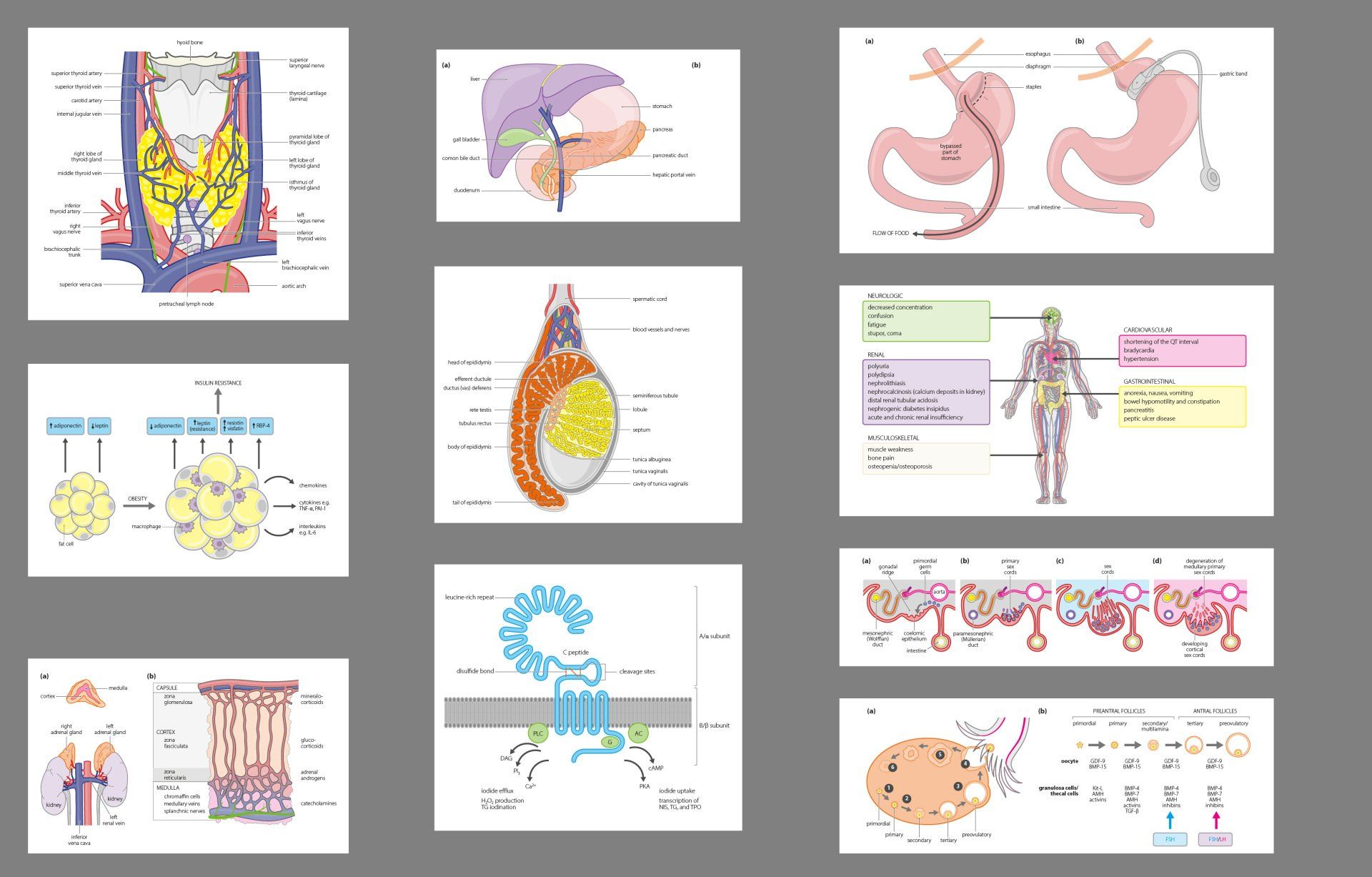This screenshot has width=1372, height=877.
Task: Open the testis and epididymis illustration
Action: click(x=588, y=395)
